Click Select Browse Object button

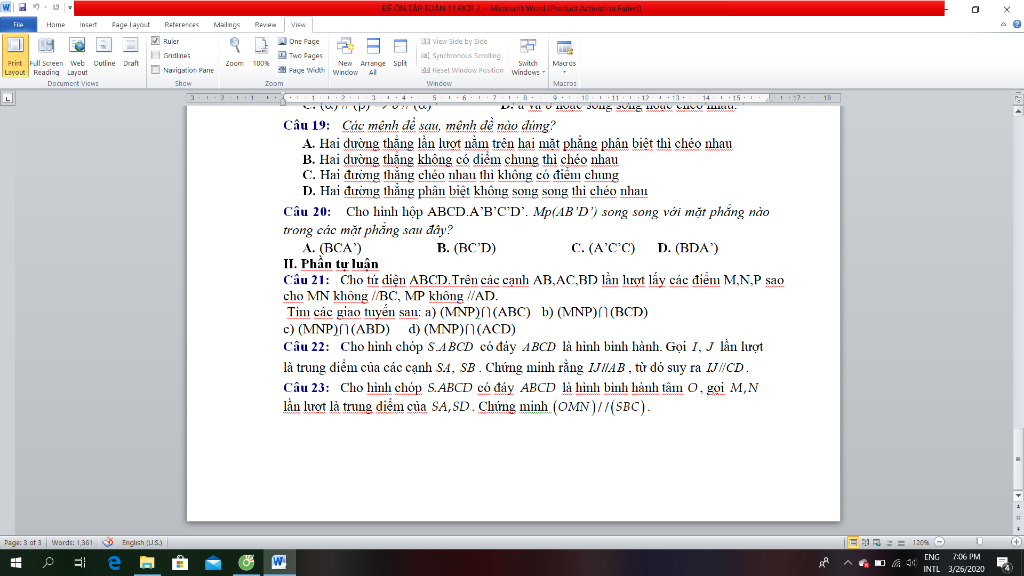pyautogui.click(x=1017, y=517)
